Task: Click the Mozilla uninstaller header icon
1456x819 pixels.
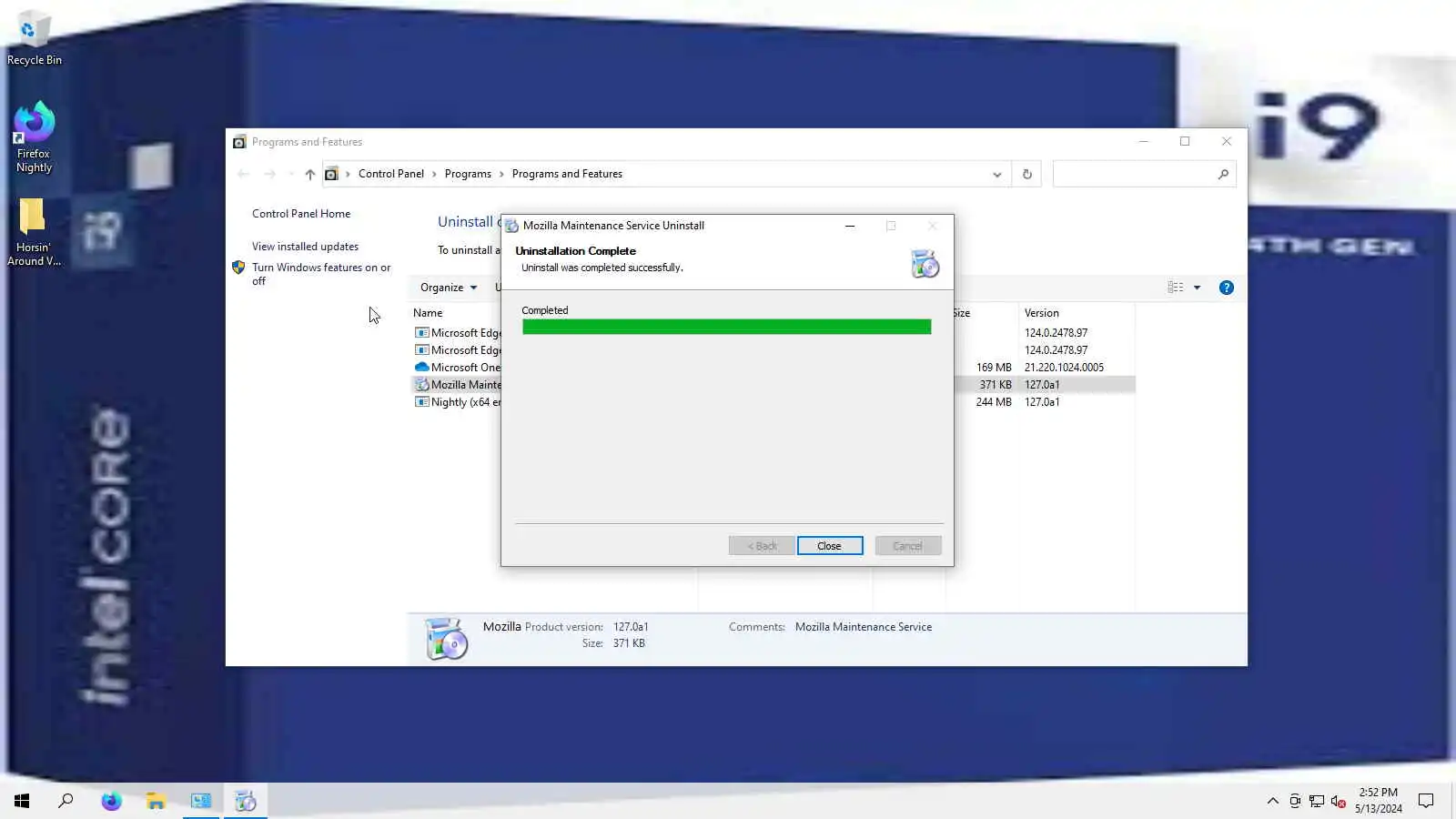Action: tap(925, 264)
